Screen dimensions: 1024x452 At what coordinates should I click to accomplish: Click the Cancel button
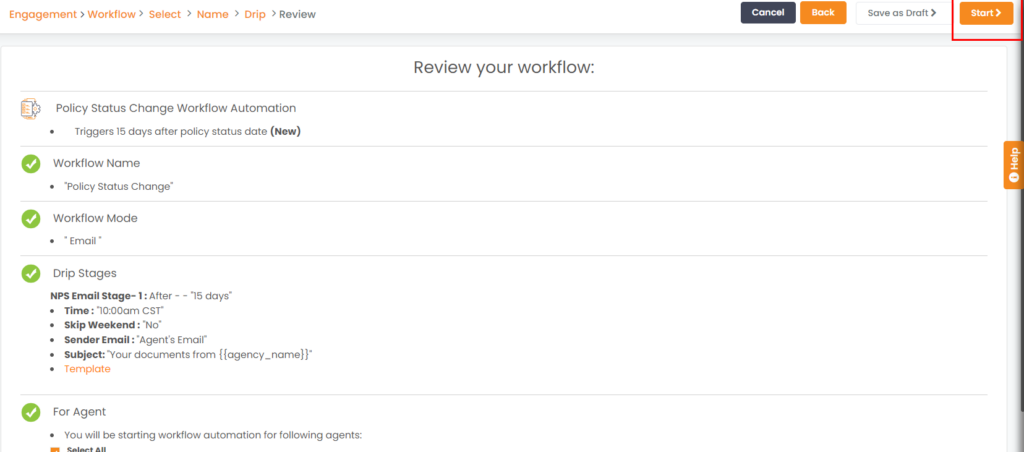tap(768, 12)
